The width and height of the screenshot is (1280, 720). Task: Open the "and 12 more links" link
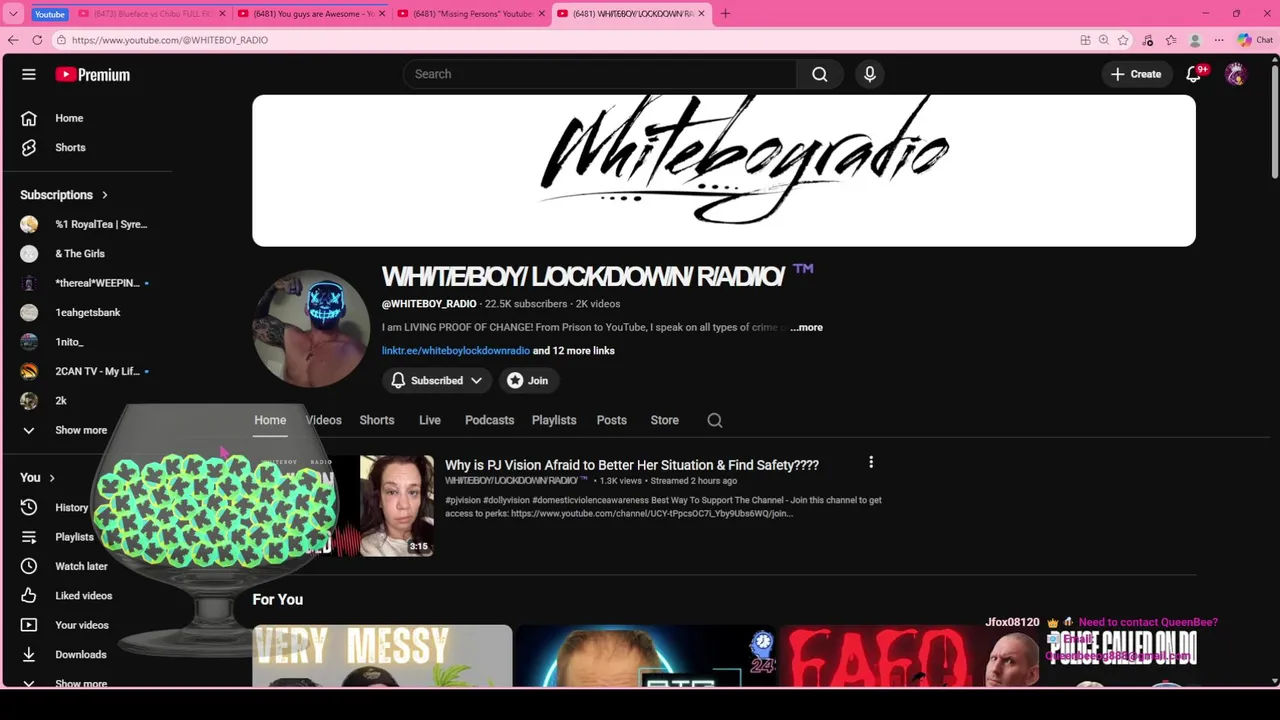(574, 351)
